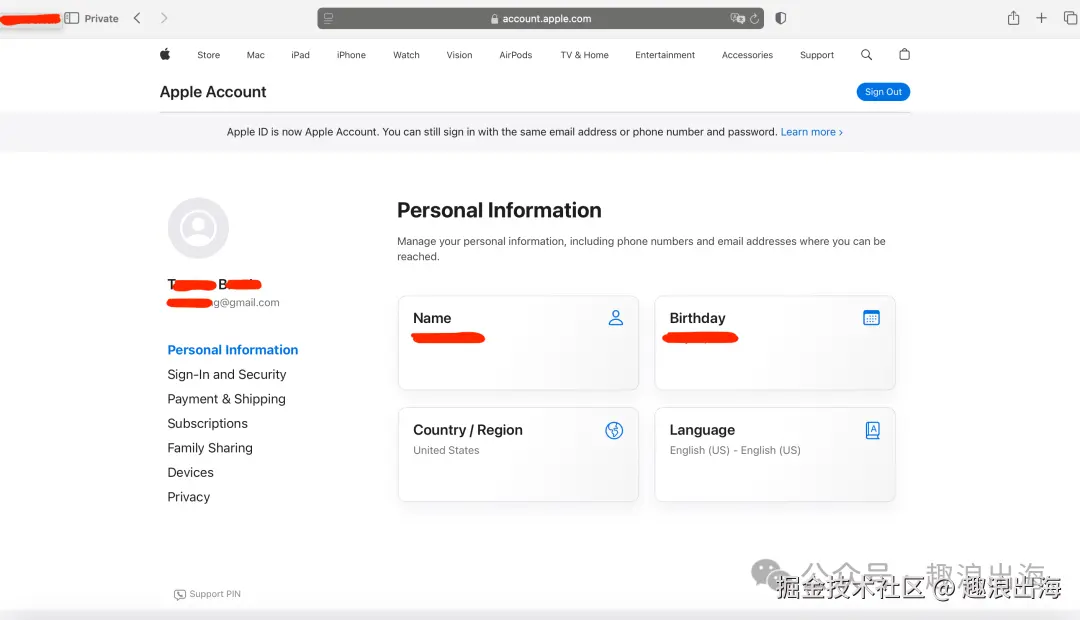This screenshot has height=620, width=1080.
Task: Open the search magnifier icon
Action: (x=866, y=54)
